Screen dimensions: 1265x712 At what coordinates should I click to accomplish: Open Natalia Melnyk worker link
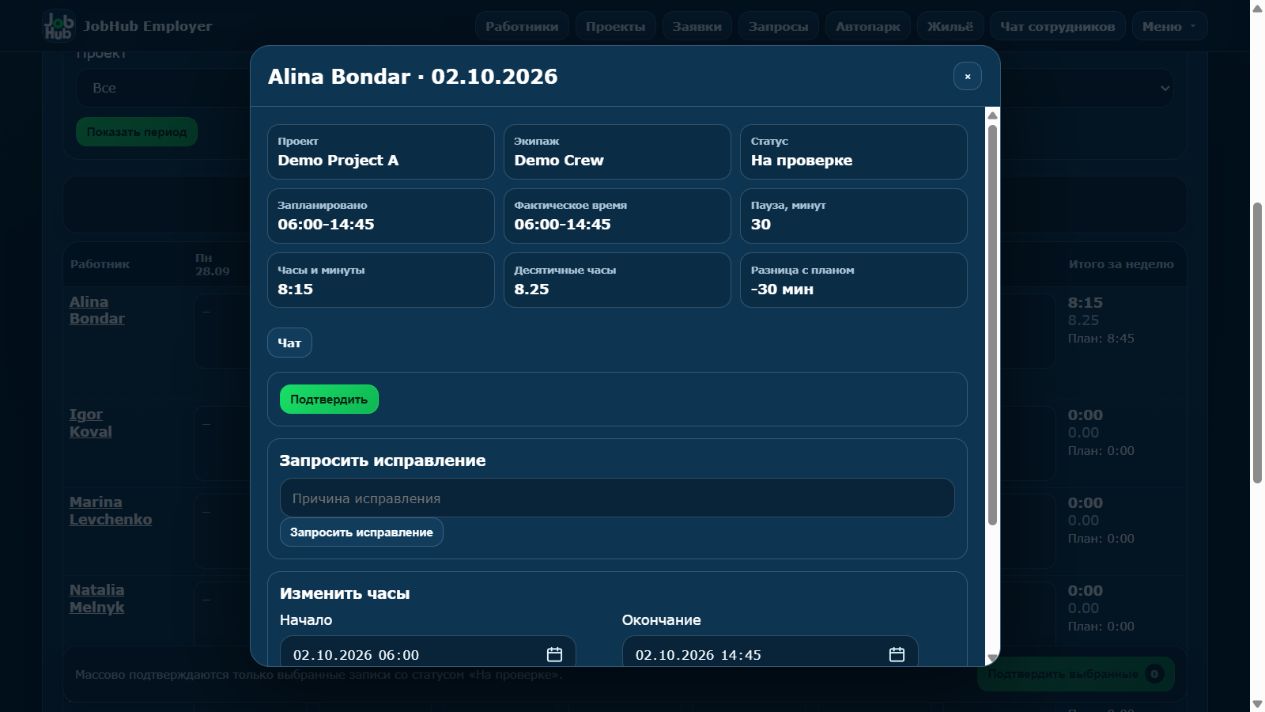click(x=97, y=599)
